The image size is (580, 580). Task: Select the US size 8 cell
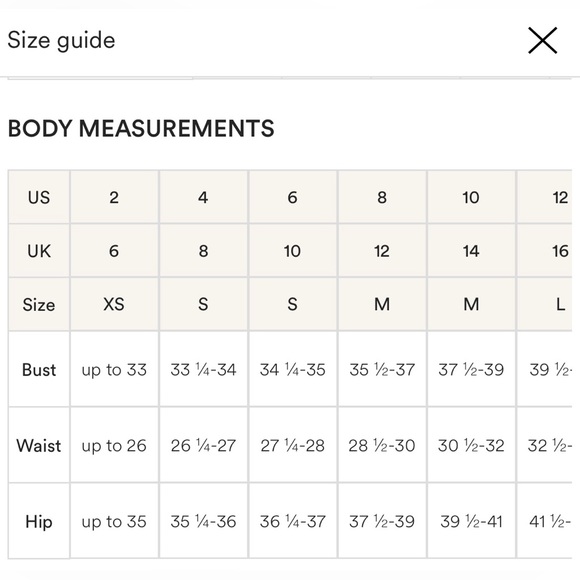[382, 197]
